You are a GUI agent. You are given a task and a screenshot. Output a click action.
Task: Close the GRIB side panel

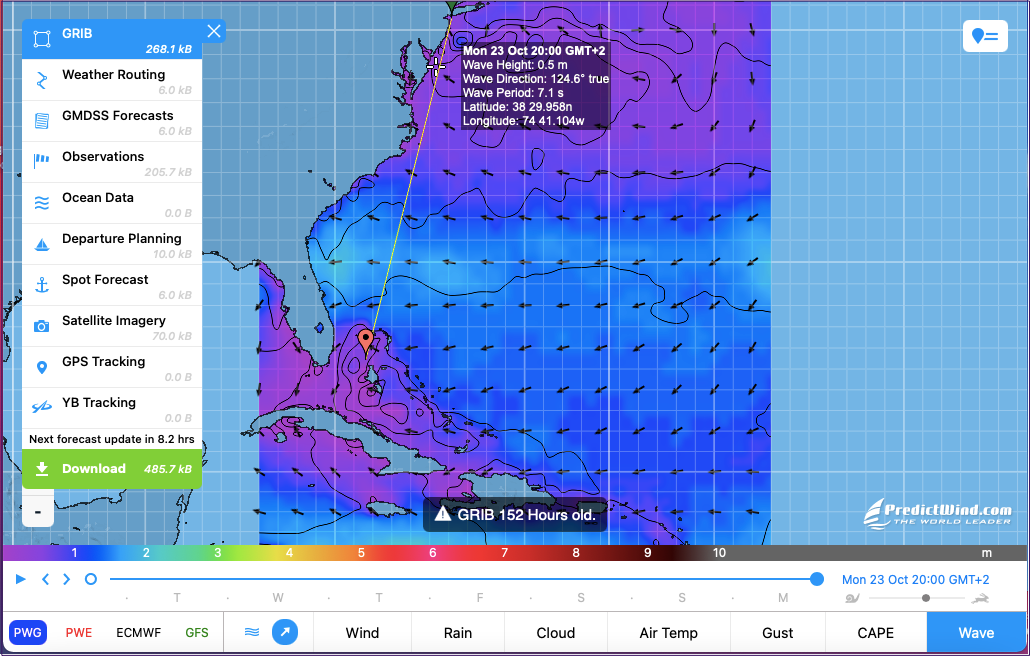click(x=214, y=31)
